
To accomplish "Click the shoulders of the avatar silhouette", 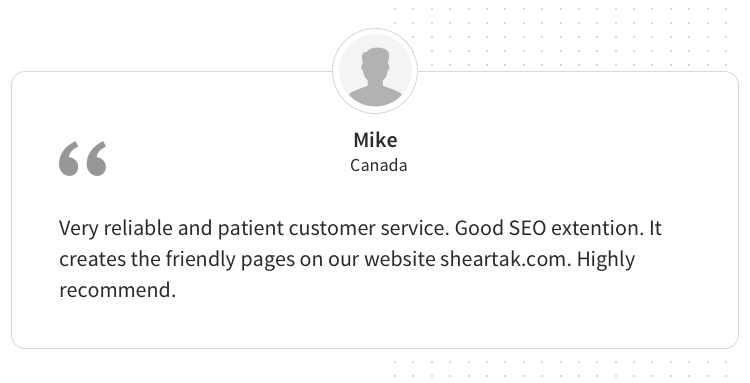I will (x=375, y=96).
